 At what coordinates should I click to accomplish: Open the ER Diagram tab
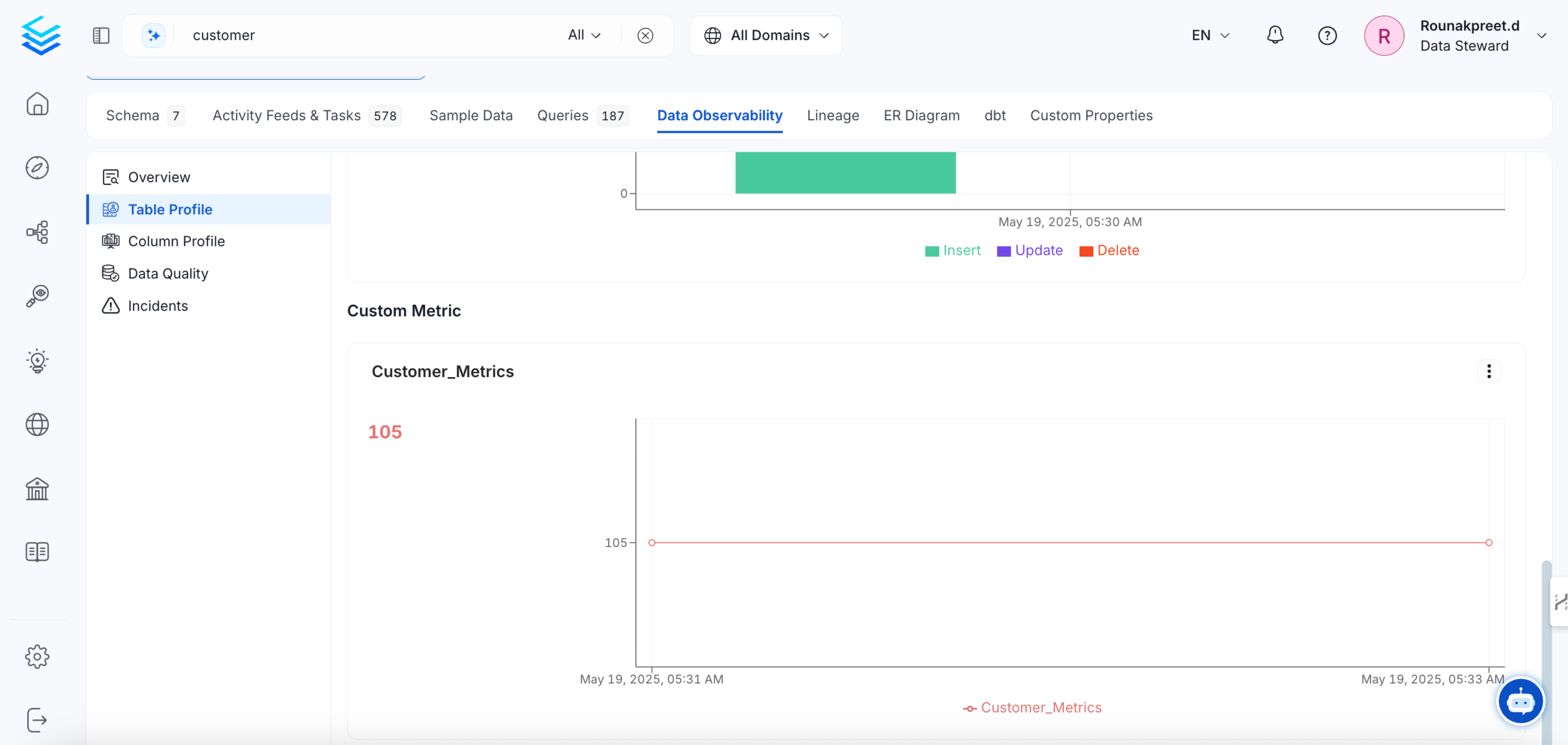(x=922, y=115)
